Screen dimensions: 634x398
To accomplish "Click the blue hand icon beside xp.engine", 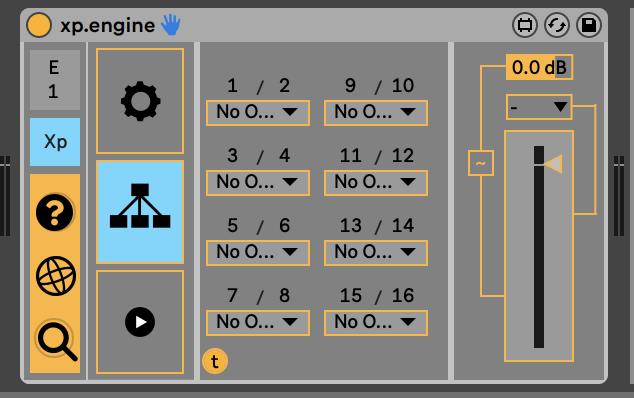I will (x=171, y=25).
